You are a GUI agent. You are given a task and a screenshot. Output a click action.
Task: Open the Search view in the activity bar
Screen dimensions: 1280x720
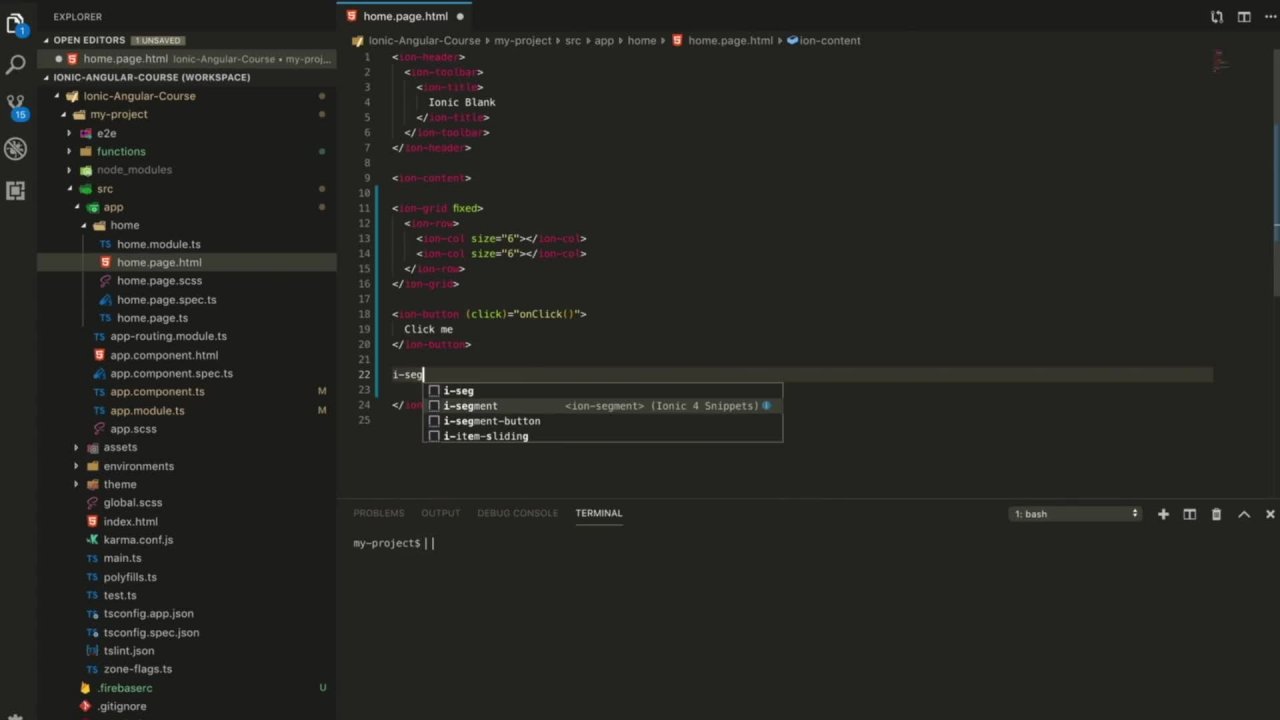[x=15, y=62]
